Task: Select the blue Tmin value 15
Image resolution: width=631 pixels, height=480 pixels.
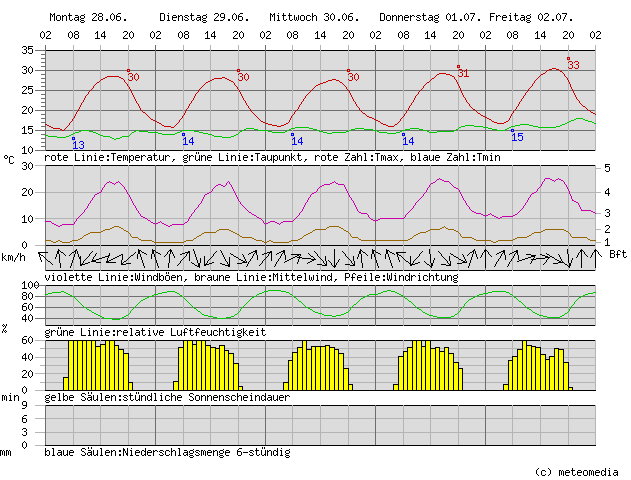Action: tap(517, 136)
